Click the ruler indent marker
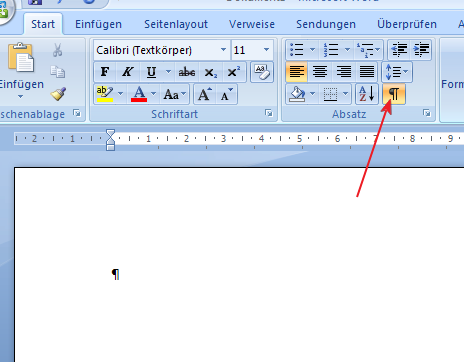The image size is (464, 362). (x=110, y=140)
